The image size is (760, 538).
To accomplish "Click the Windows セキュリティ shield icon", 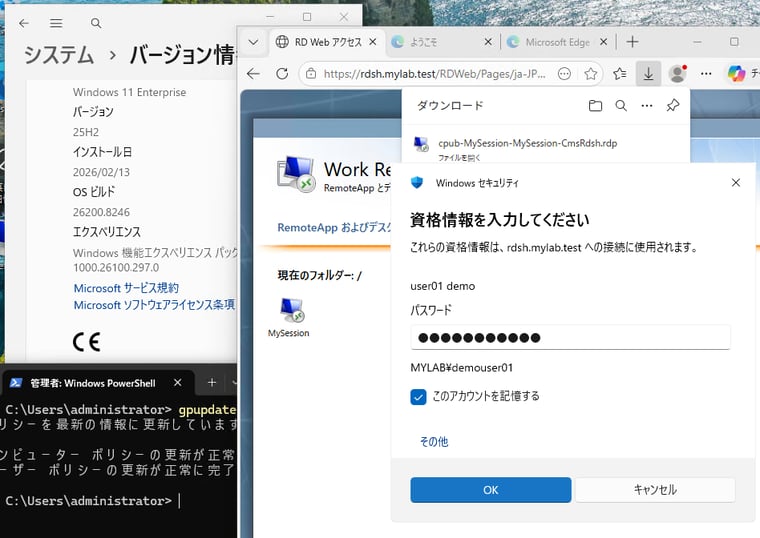I will pos(417,183).
